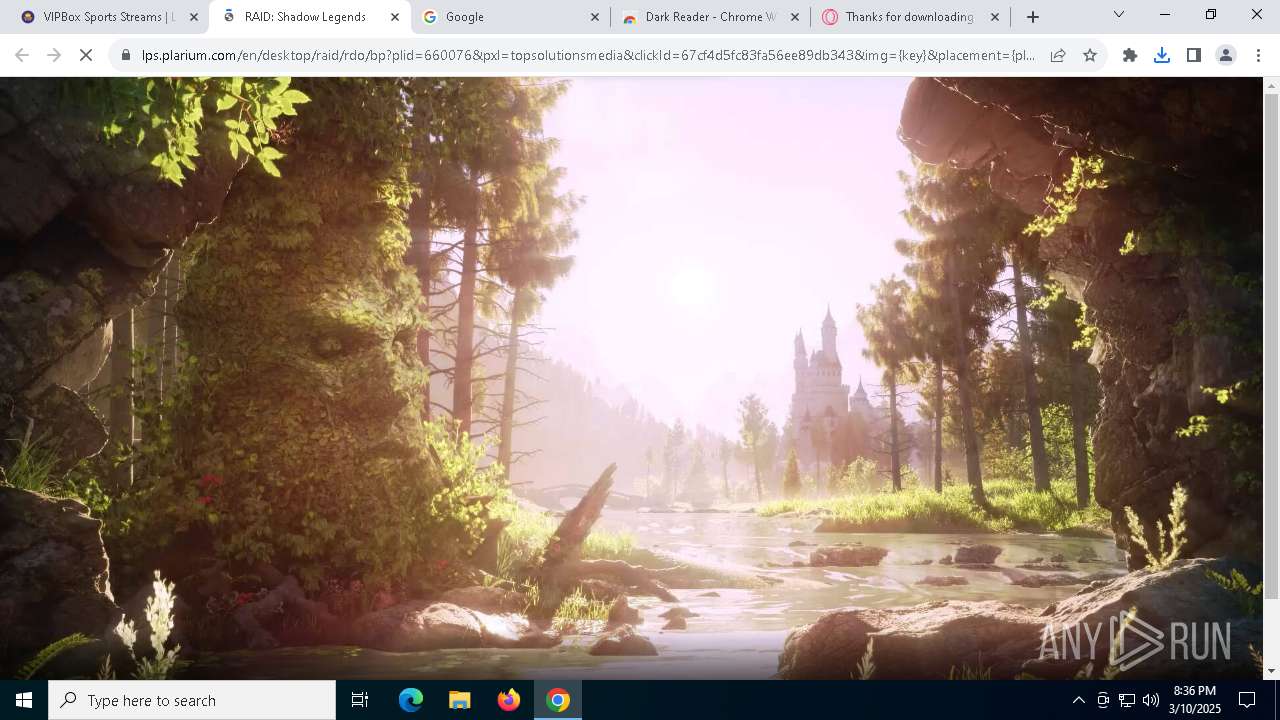Image resolution: width=1280 pixels, height=720 pixels.
Task: Open the Windows Start menu
Action: click(24, 700)
